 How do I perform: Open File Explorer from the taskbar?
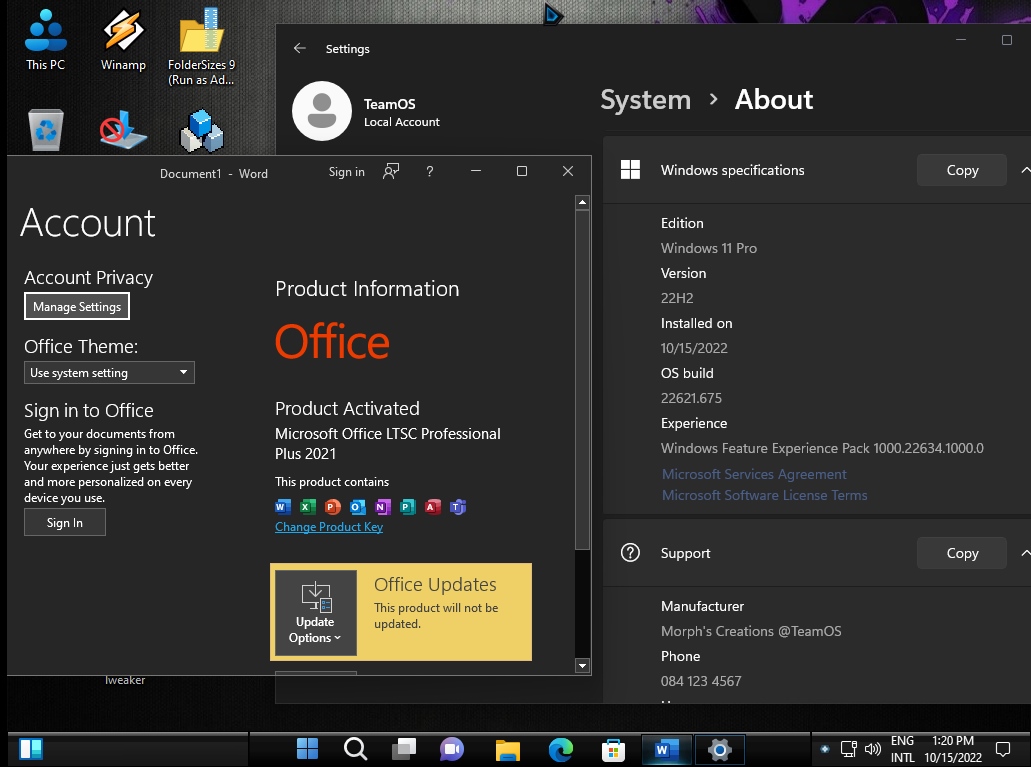click(508, 749)
